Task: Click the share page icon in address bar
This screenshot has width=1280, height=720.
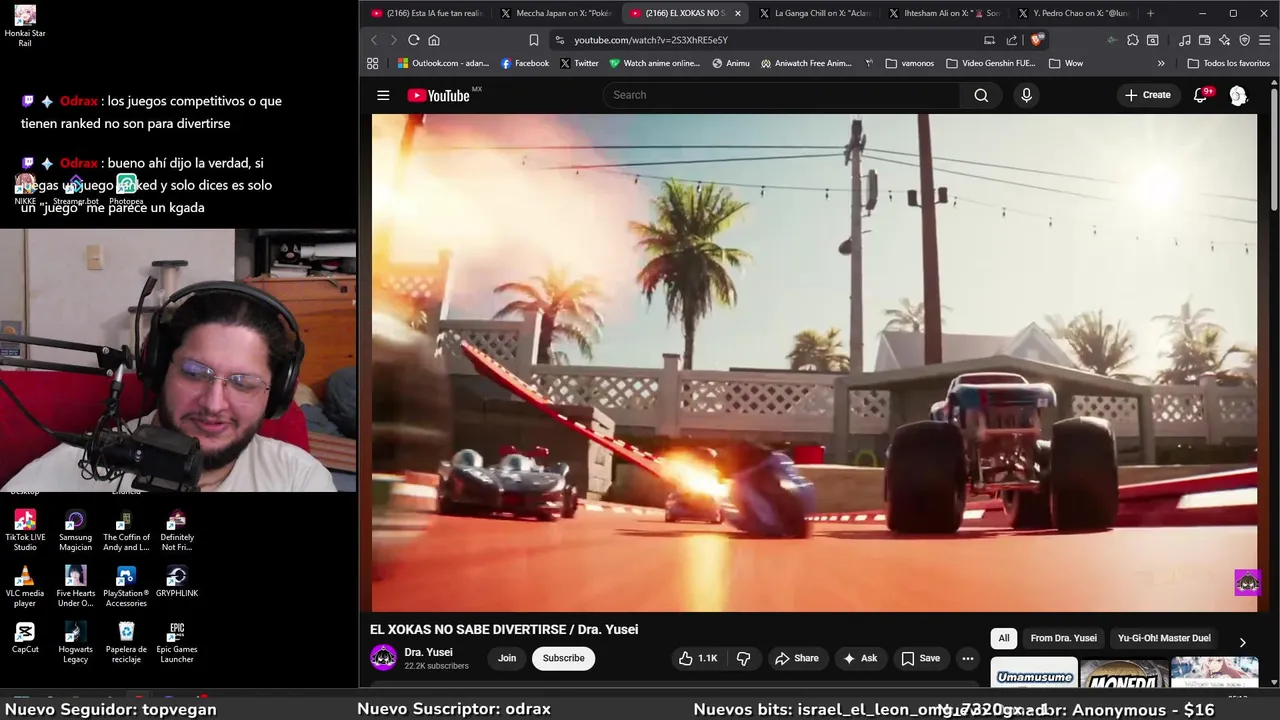Action: 1011,40
